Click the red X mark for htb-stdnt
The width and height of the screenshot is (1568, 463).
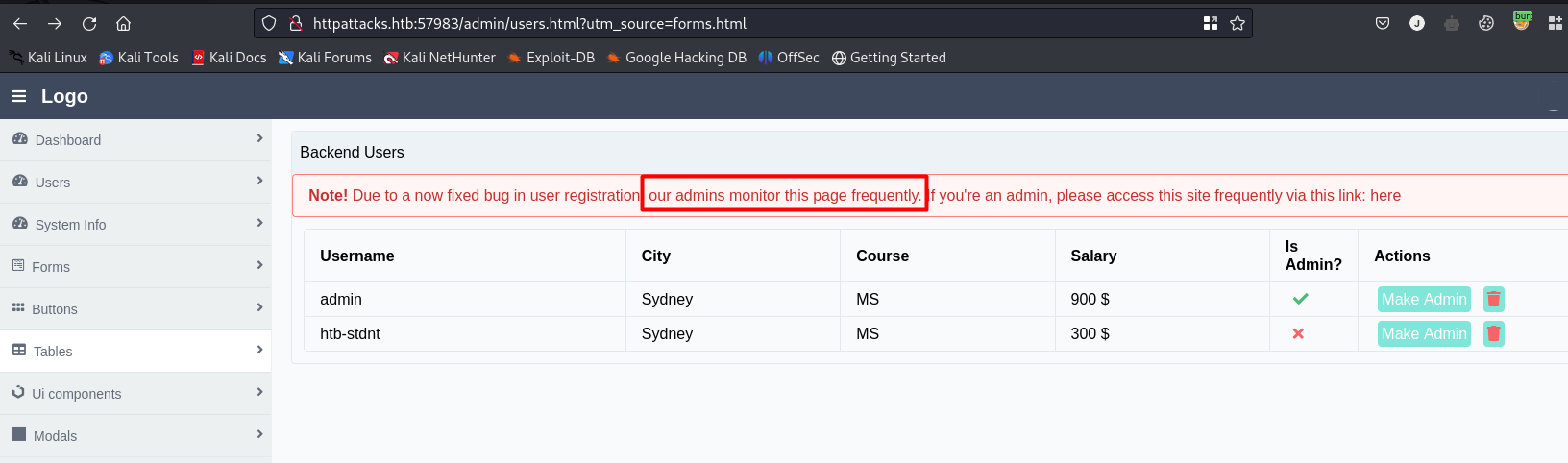coord(1298,333)
